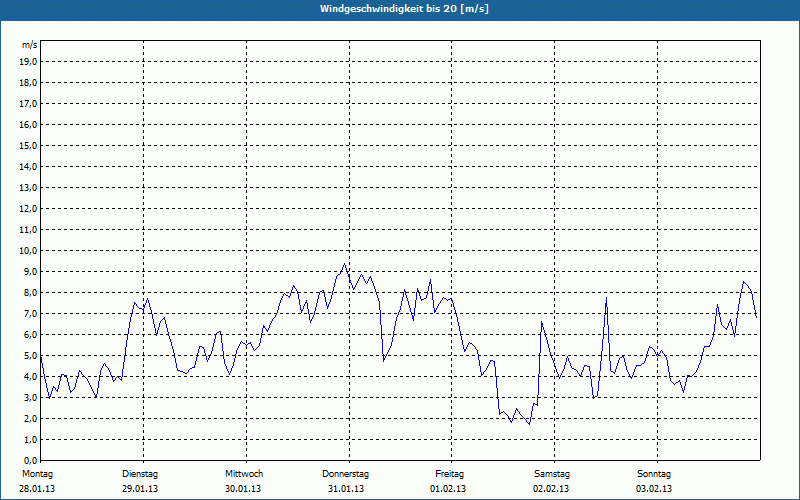The height and width of the screenshot is (500, 800).
Task: Click the 'Freitag' day label
Action: 449,474
